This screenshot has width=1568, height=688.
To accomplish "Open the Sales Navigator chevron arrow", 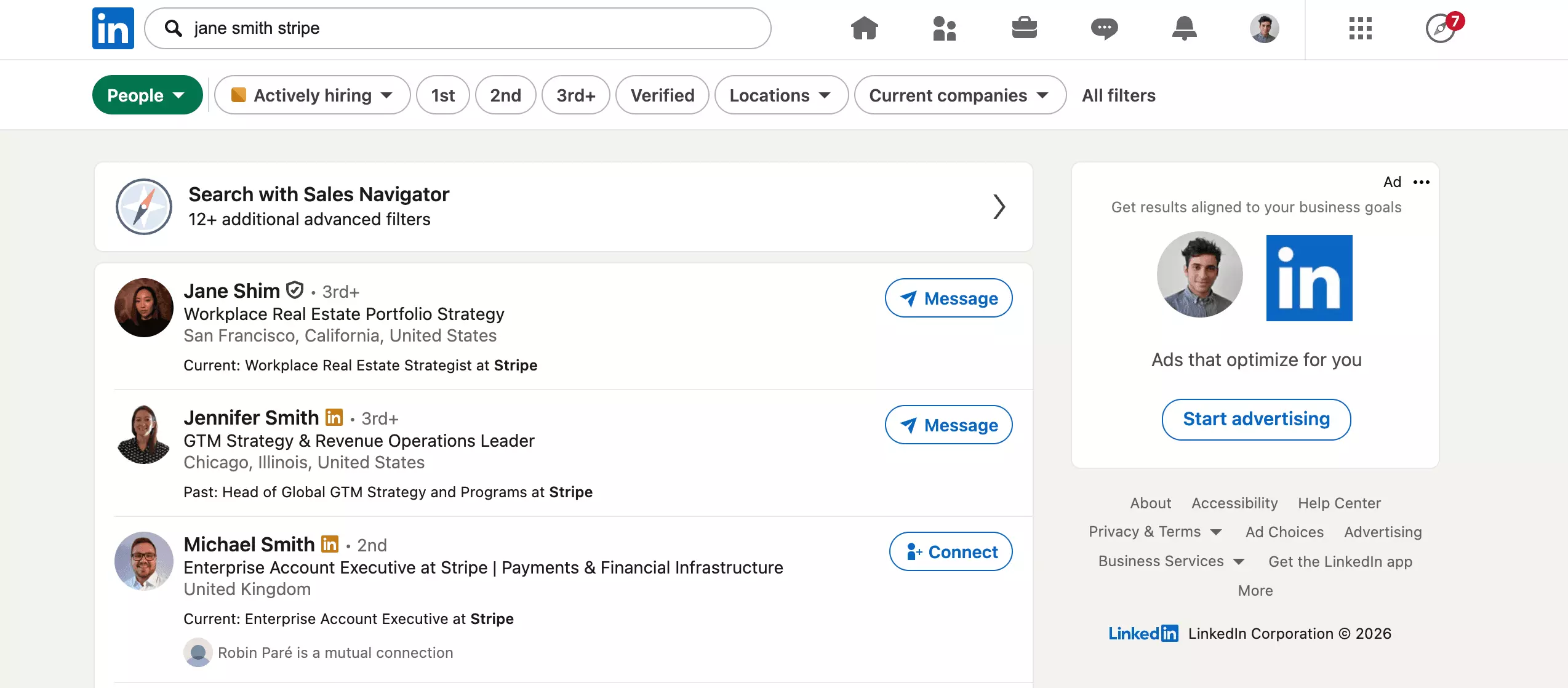I will [999, 207].
